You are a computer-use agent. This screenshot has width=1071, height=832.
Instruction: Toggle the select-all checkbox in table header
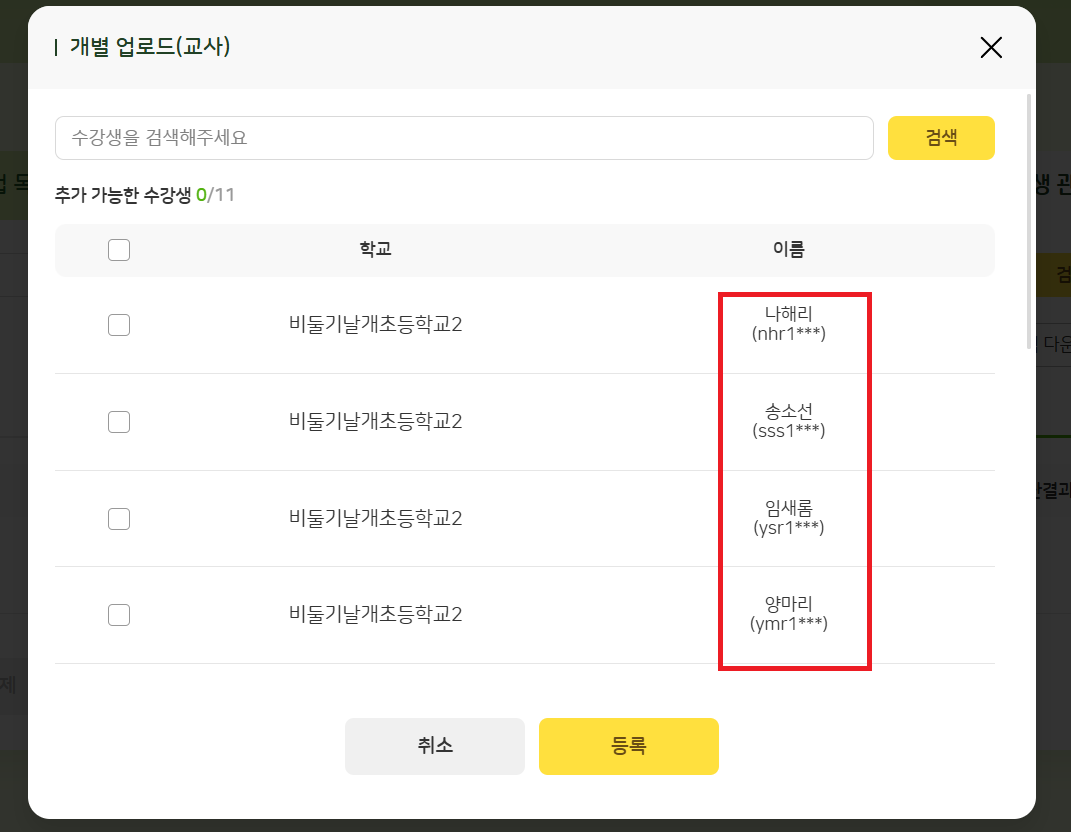[x=119, y=250]
